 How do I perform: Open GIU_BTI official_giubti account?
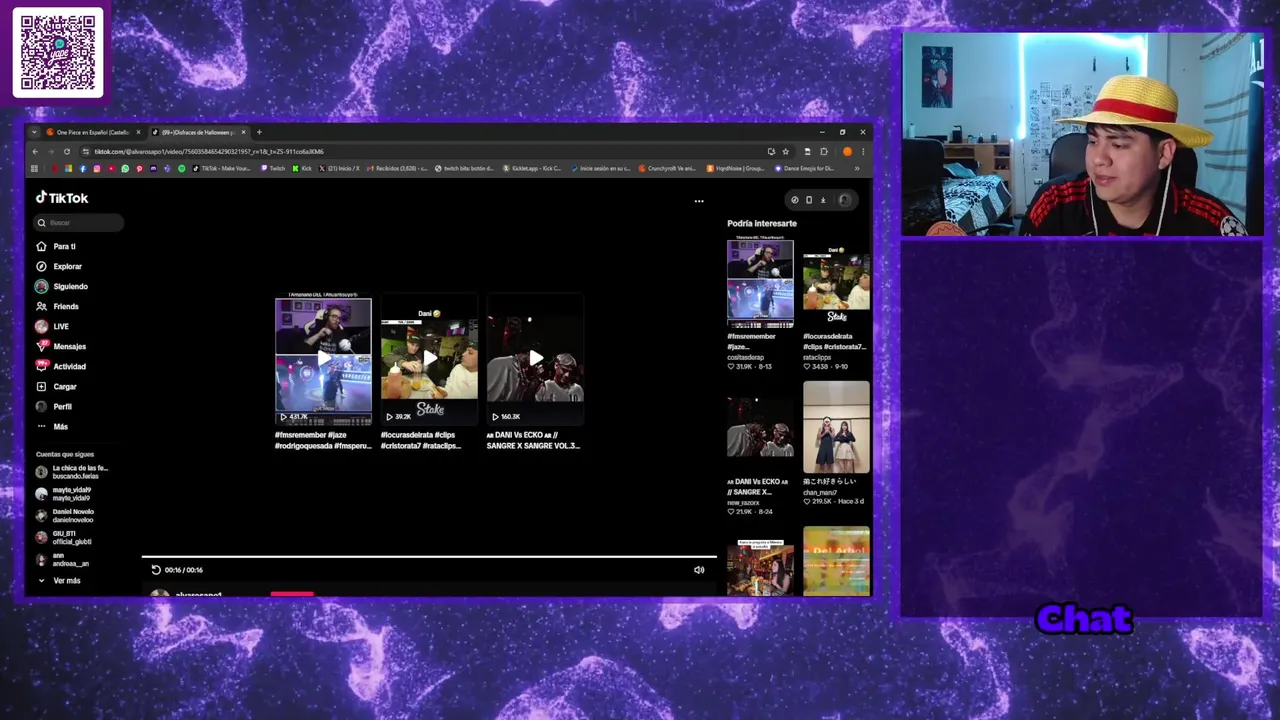[x=64, y=537]
